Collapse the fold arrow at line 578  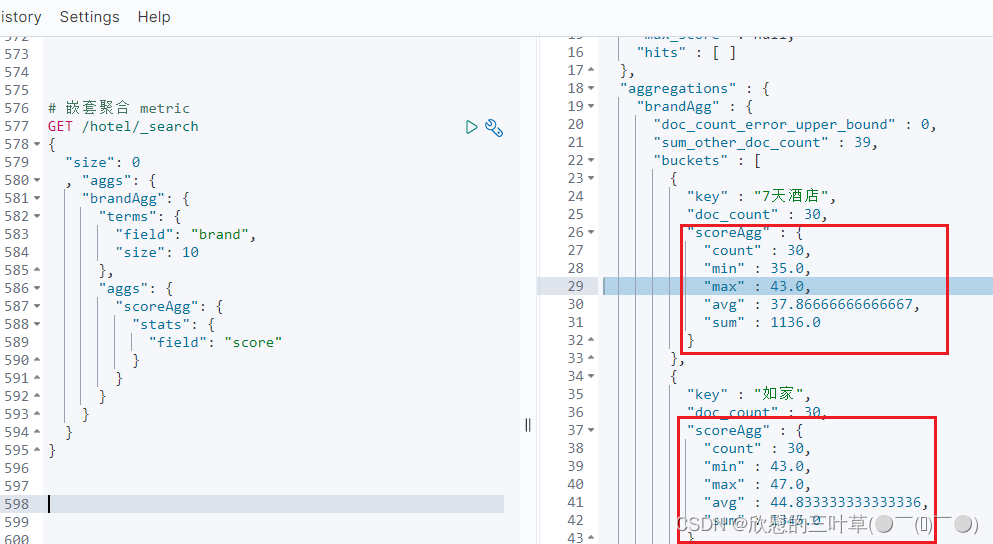[37, 144]
